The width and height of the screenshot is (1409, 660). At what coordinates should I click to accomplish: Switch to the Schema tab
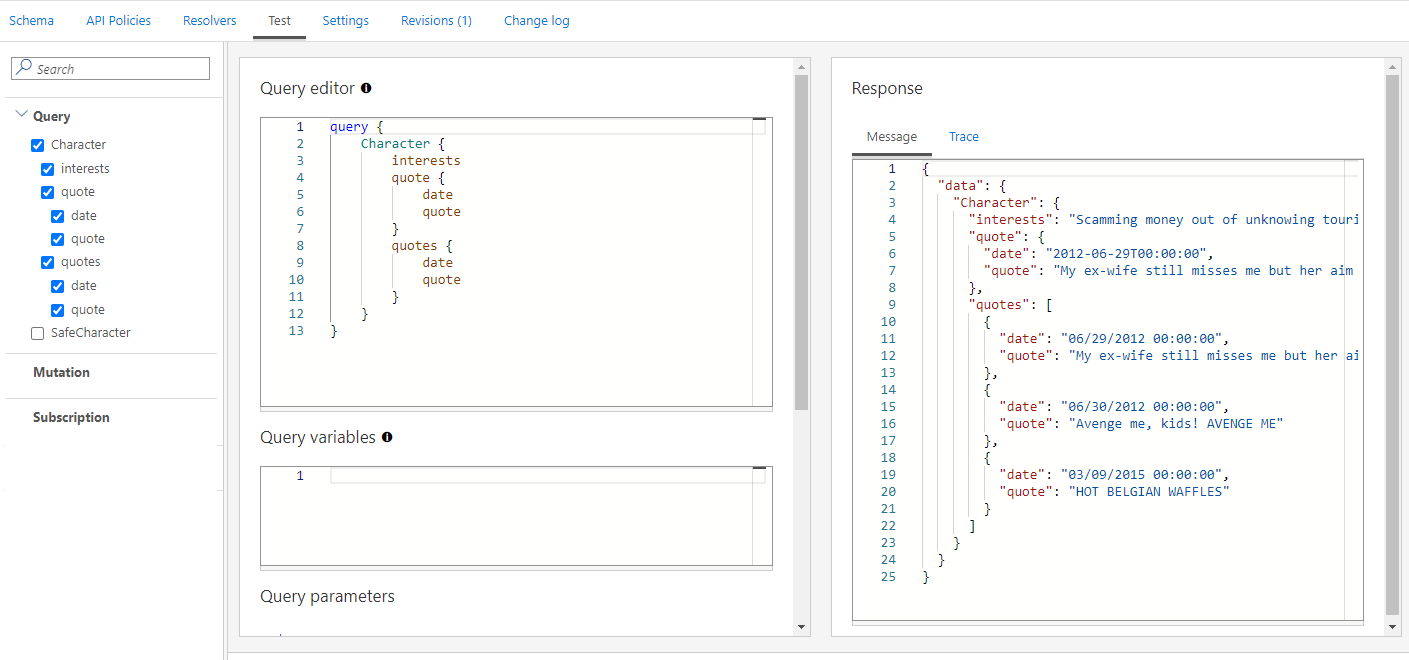tap(31, 20)
